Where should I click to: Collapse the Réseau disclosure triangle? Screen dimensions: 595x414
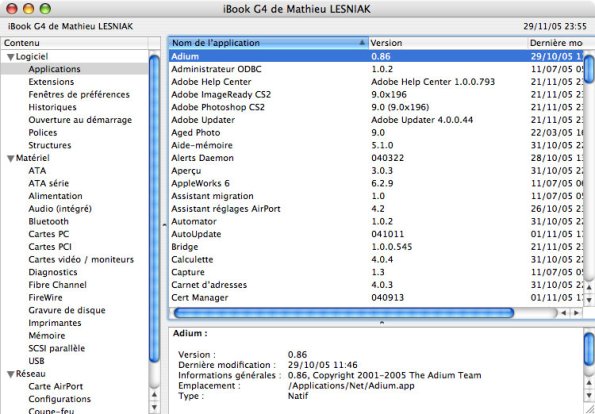(x=11, y=375)
